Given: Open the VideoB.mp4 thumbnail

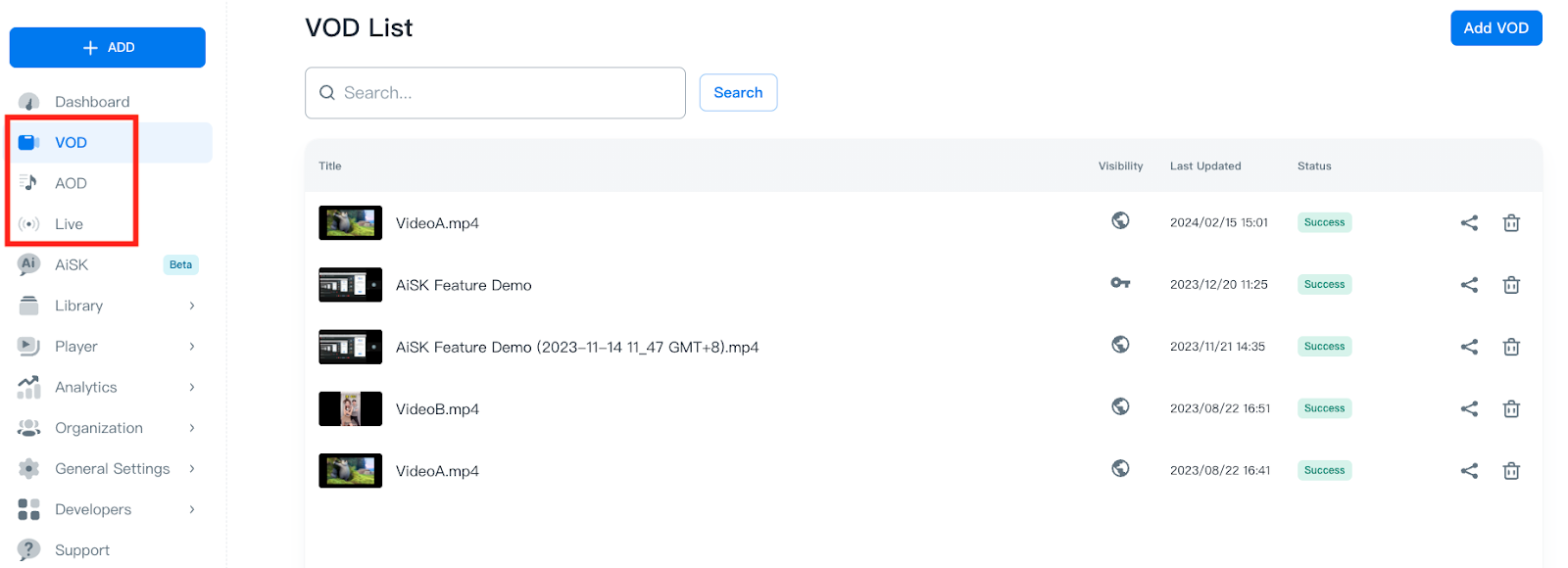Looking at the screenshot, I should 350,409.
